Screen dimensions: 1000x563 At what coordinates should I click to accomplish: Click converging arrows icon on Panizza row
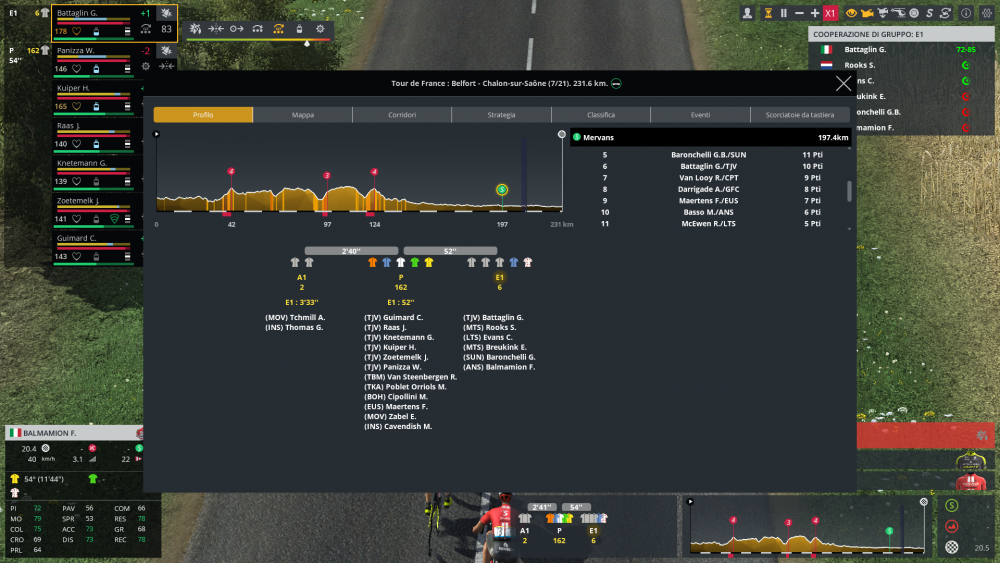click(x=166, y=66)
